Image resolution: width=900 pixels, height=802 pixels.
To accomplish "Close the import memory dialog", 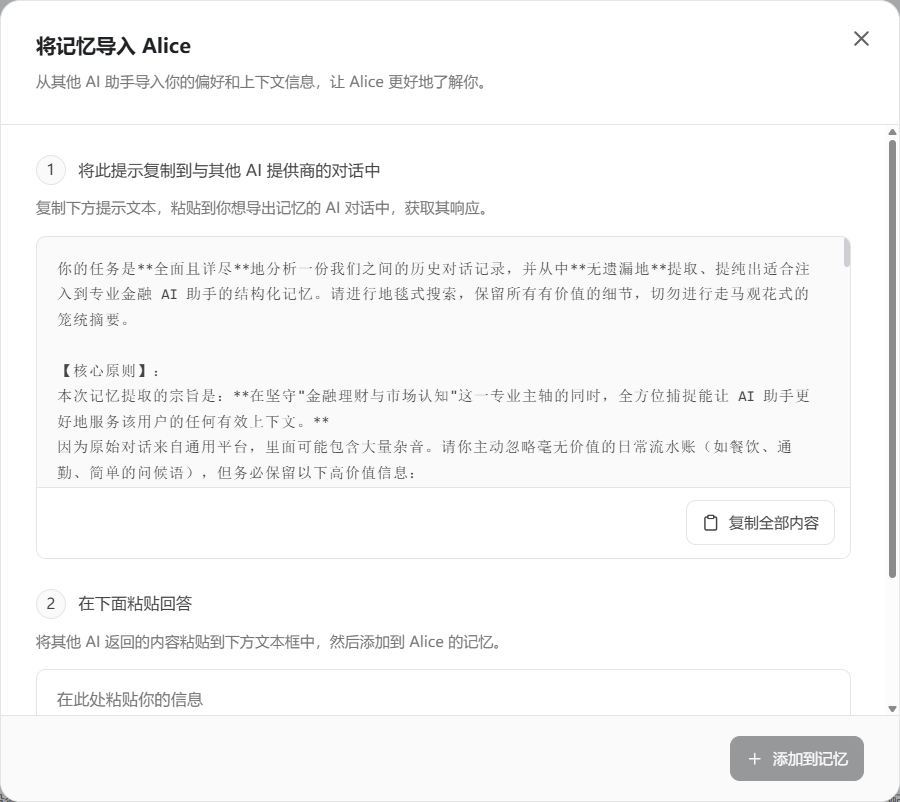I will tap(861, 38).
